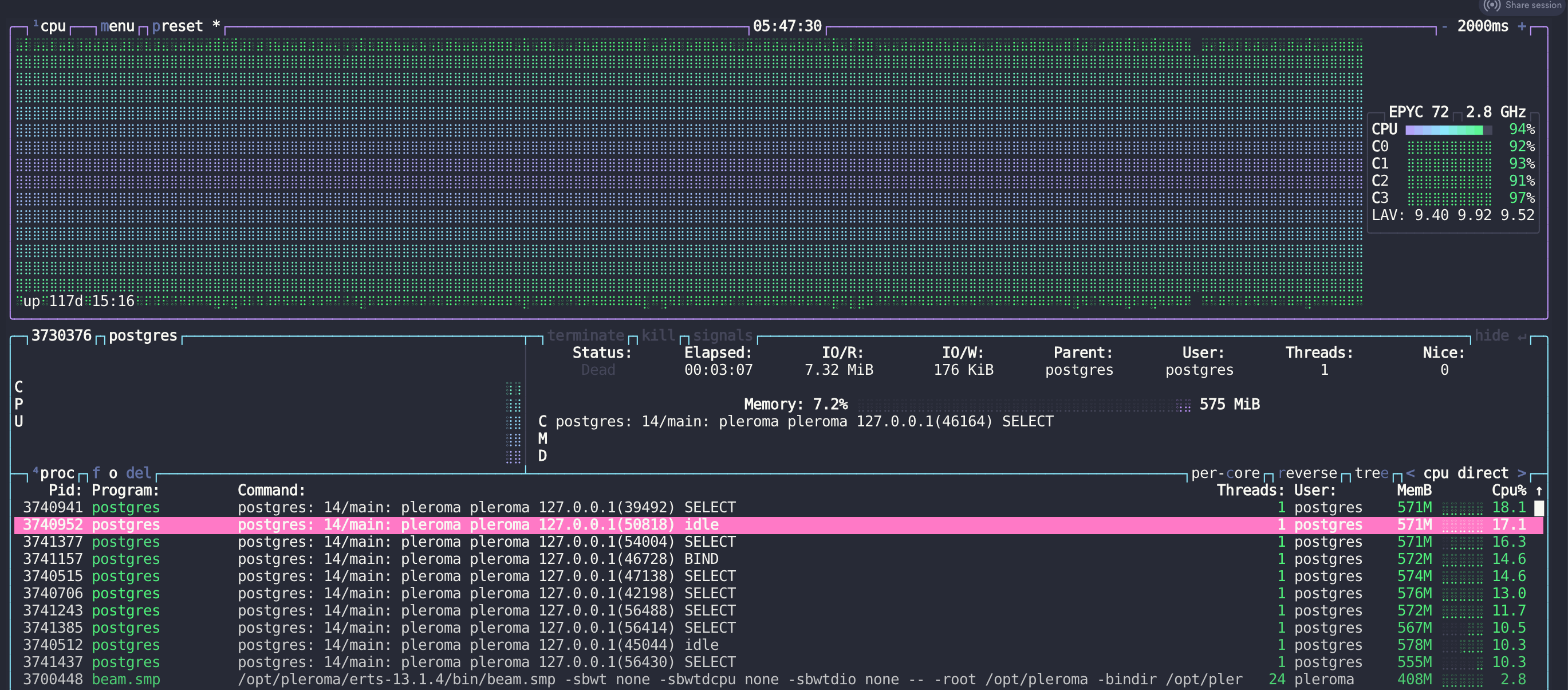Toggle process tree view

[1371, 473]
